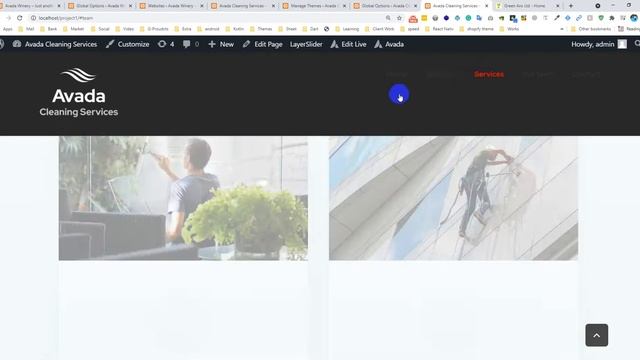Click the + New admin bar item
This screenshot has height=360, width=640.
click(221, 44)
